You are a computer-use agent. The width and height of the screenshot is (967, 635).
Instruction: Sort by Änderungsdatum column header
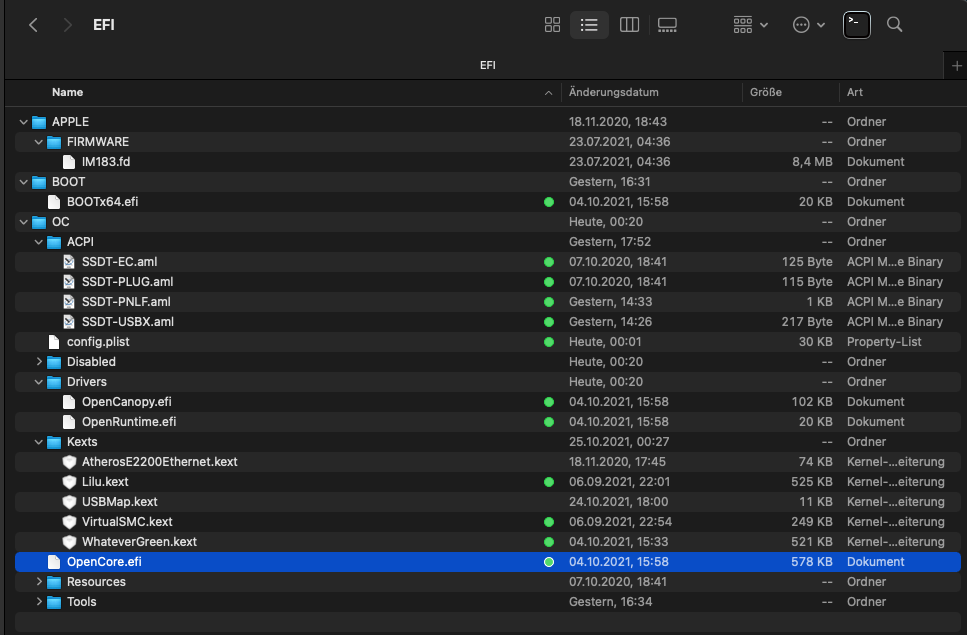coord(614,92)
